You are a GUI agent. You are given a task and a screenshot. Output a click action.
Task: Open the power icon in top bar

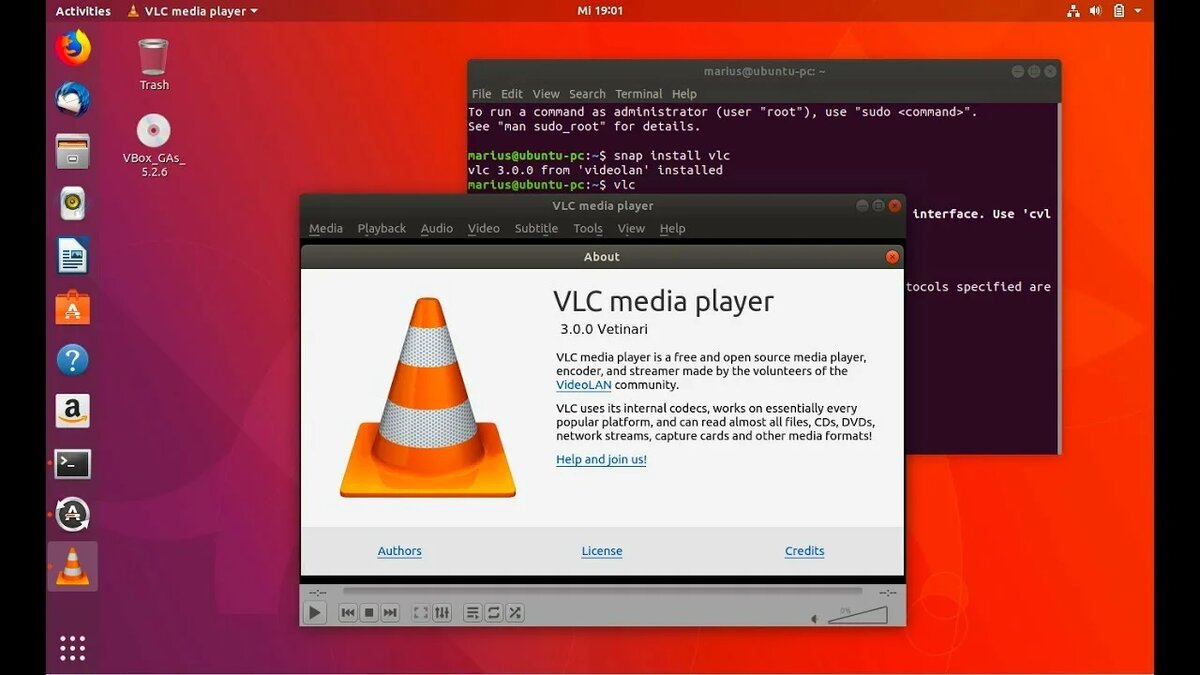pos(1120,11)
